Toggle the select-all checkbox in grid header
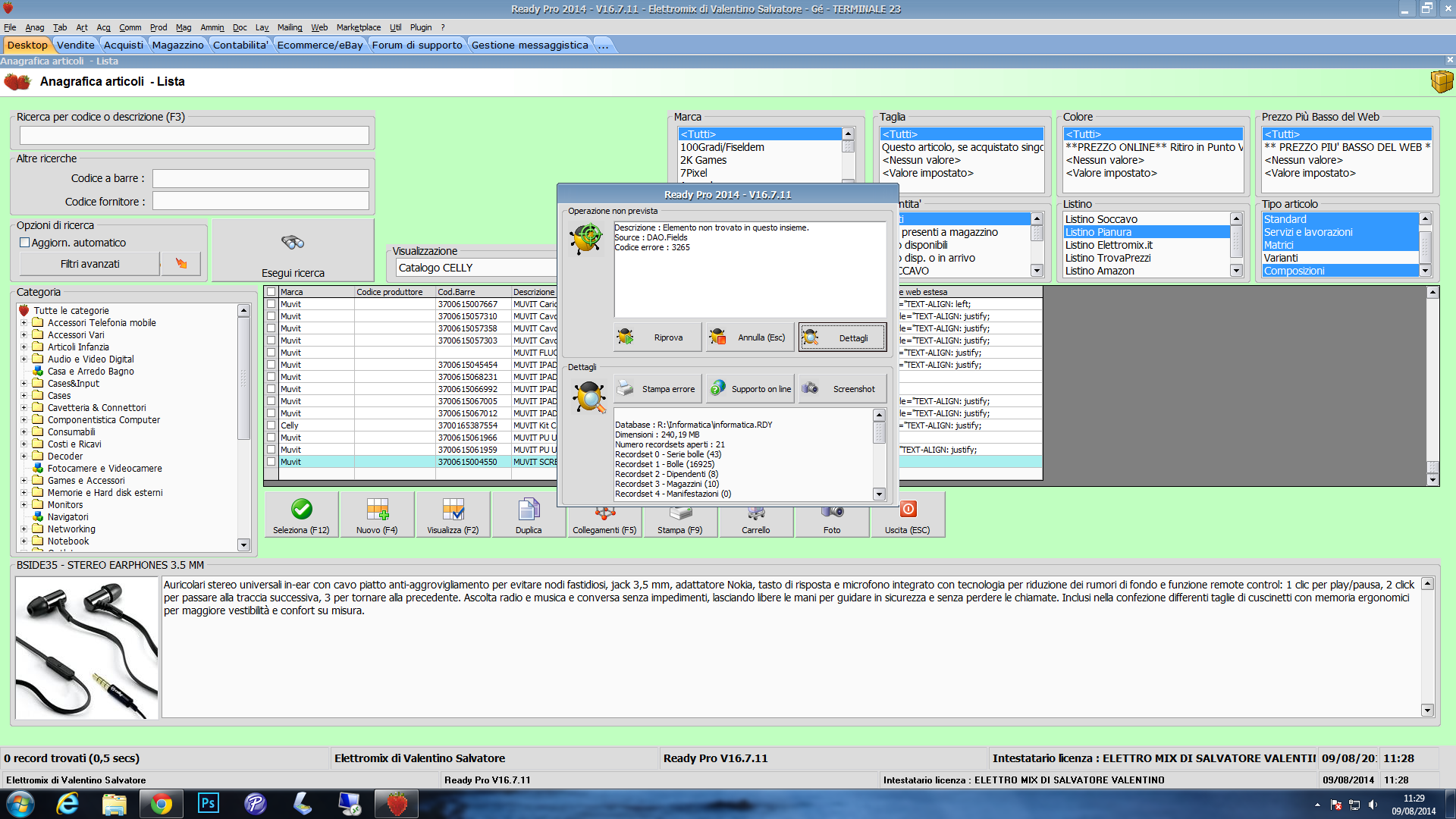 coord(271,292)
